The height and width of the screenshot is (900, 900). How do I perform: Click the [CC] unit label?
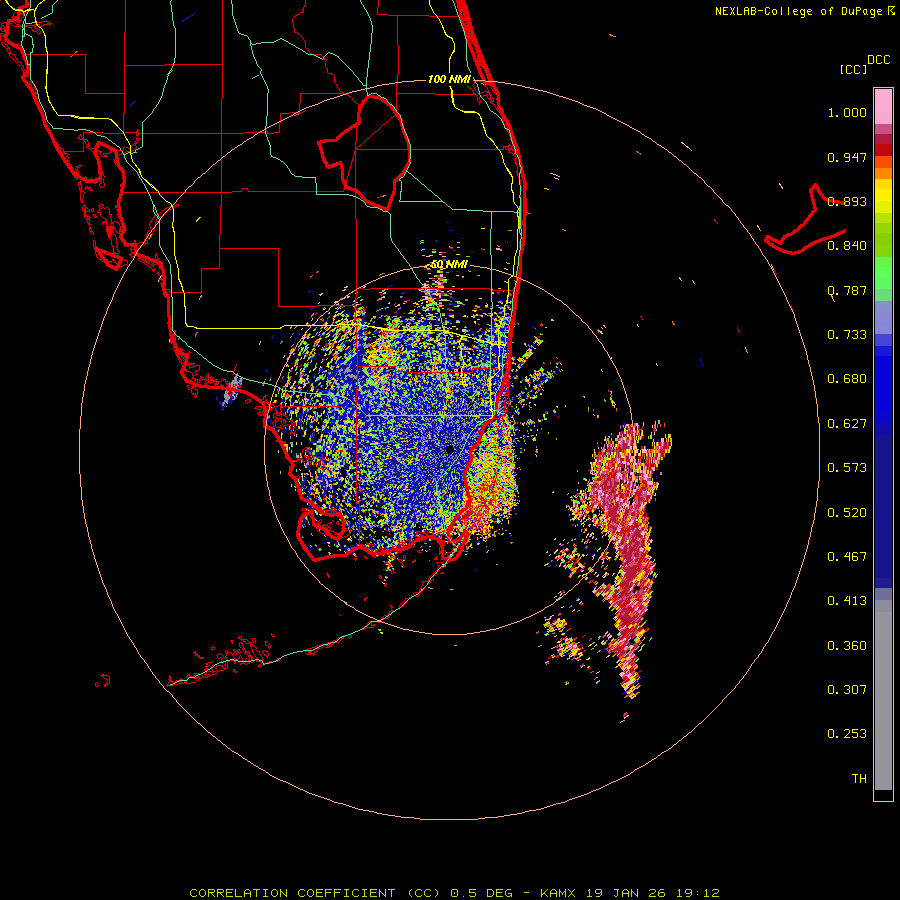click(x=853, y=69)
